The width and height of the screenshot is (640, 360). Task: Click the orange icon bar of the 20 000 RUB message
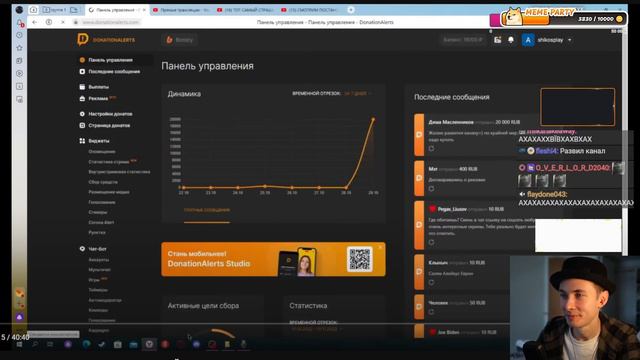pos(419,135)
